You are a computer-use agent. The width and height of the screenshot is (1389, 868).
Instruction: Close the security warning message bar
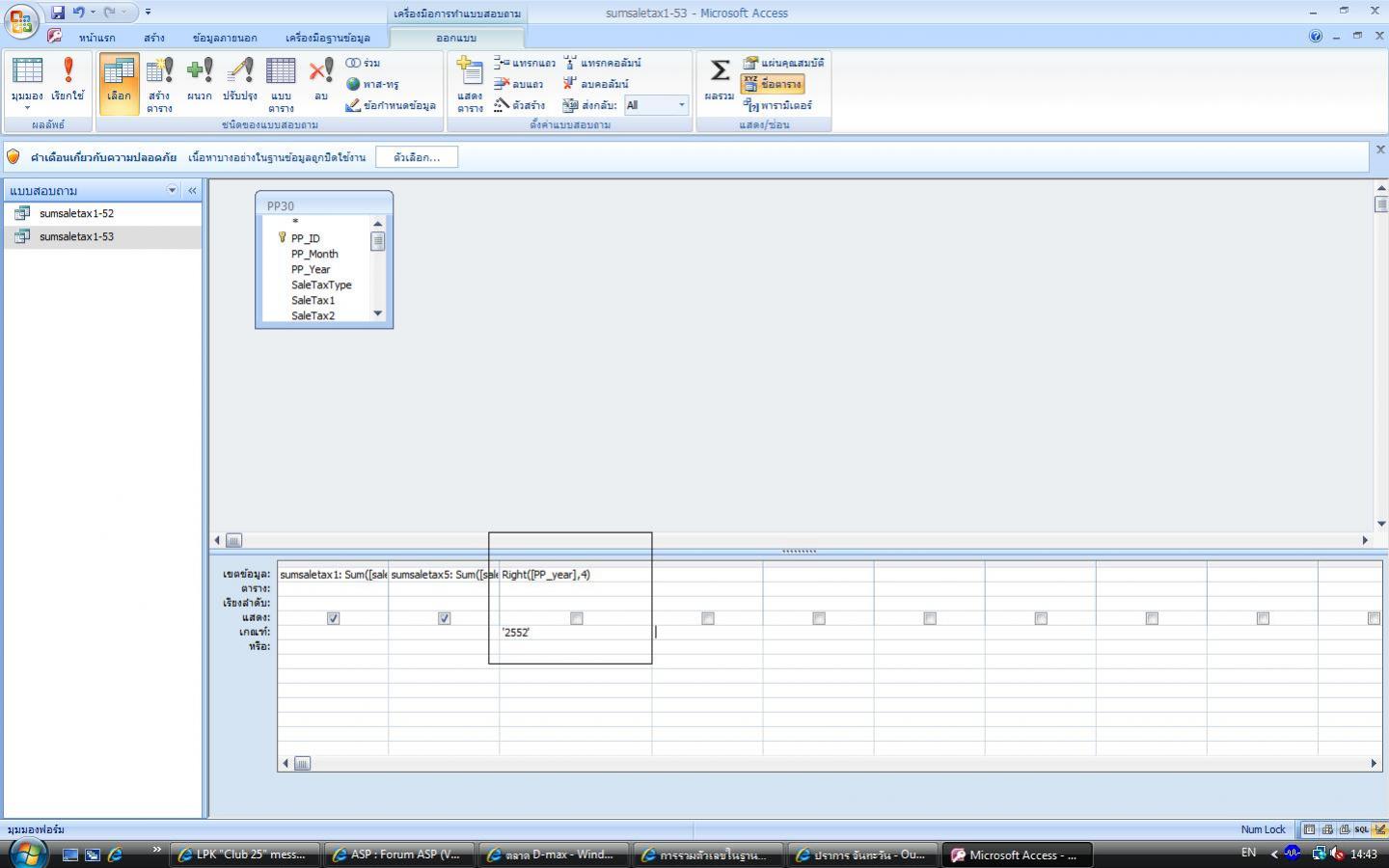pyautogui.click(x=1379, y=149)
